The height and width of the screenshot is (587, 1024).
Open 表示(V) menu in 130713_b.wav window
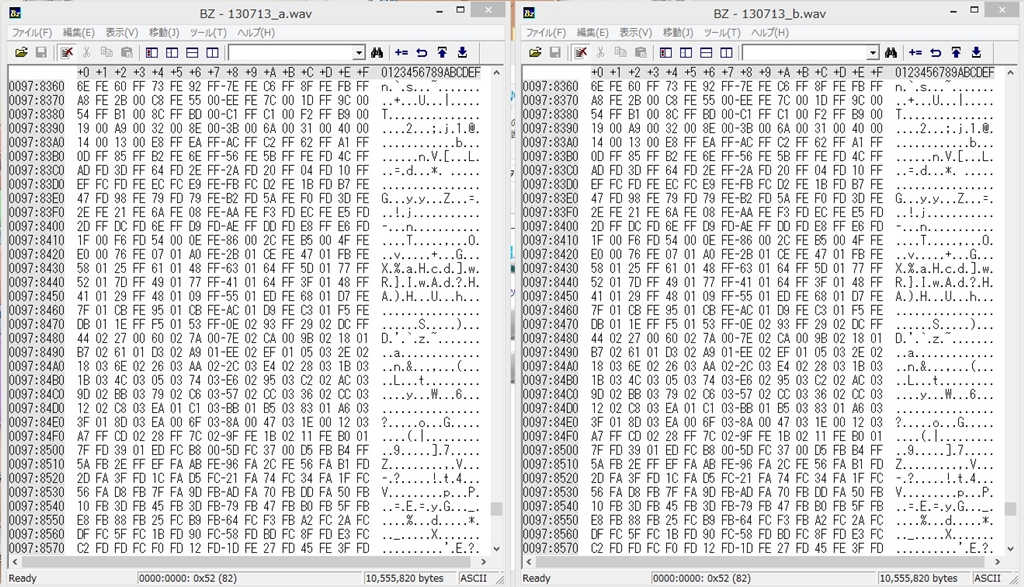click(635, 32)
